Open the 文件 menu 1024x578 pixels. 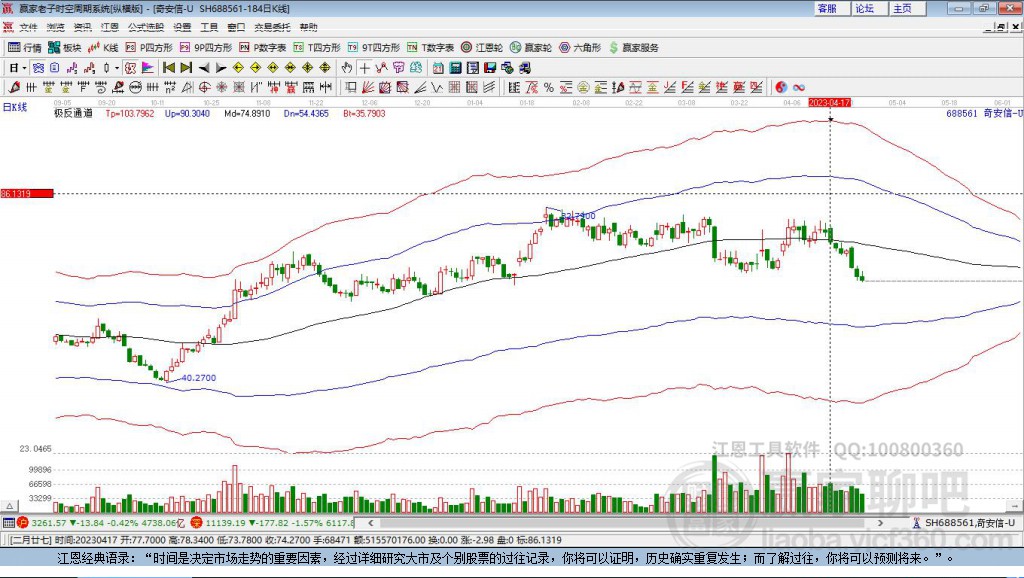coord(28,27)
